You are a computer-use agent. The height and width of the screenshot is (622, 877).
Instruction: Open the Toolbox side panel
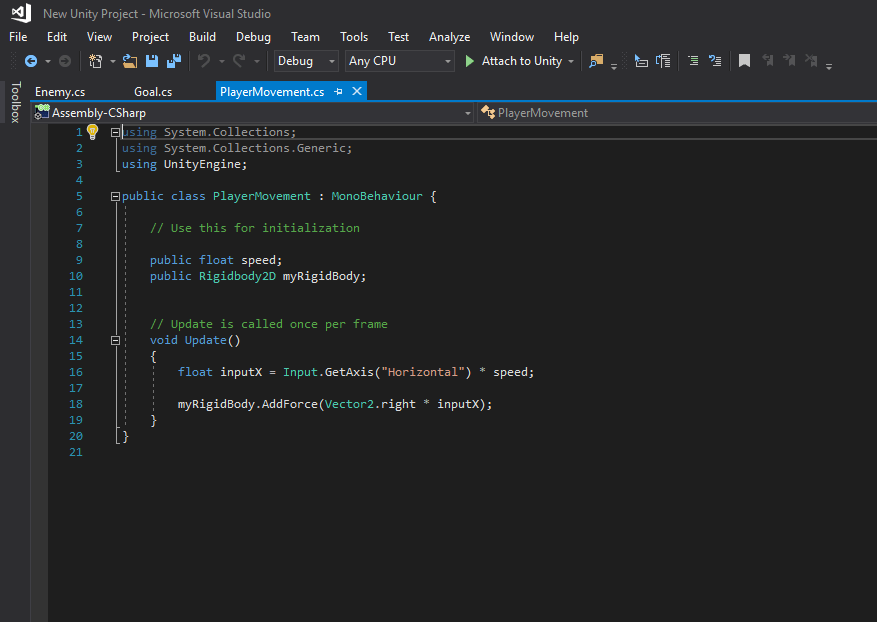[x=14, y=103]
